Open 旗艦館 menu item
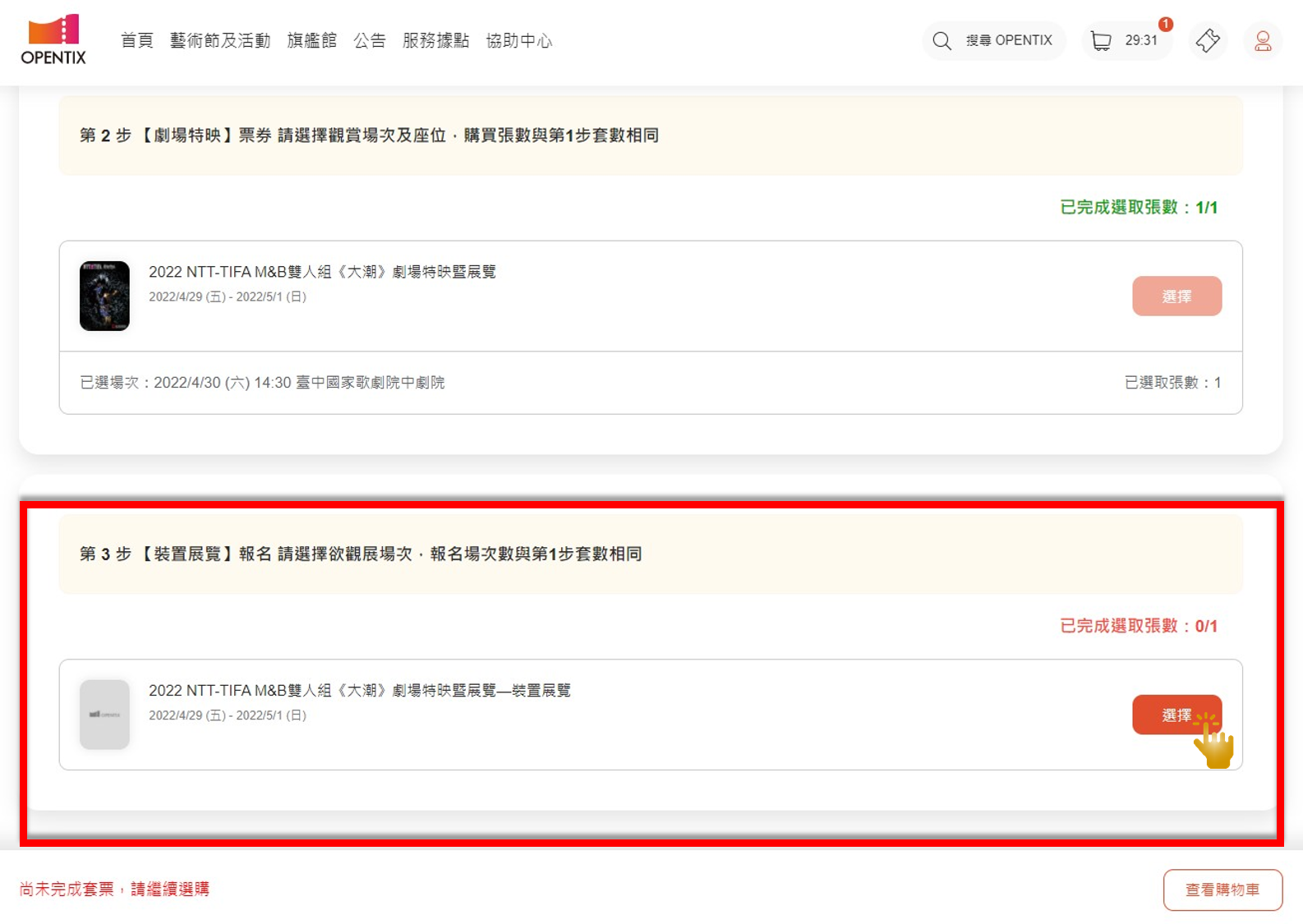 pos(312,40)
